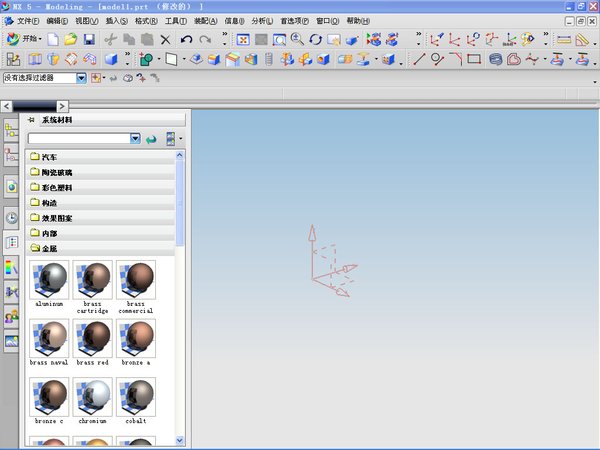The height and width of the screenshot is (450, 600).
Task: Click the Line sketch tool
Action: coord(419,59)
